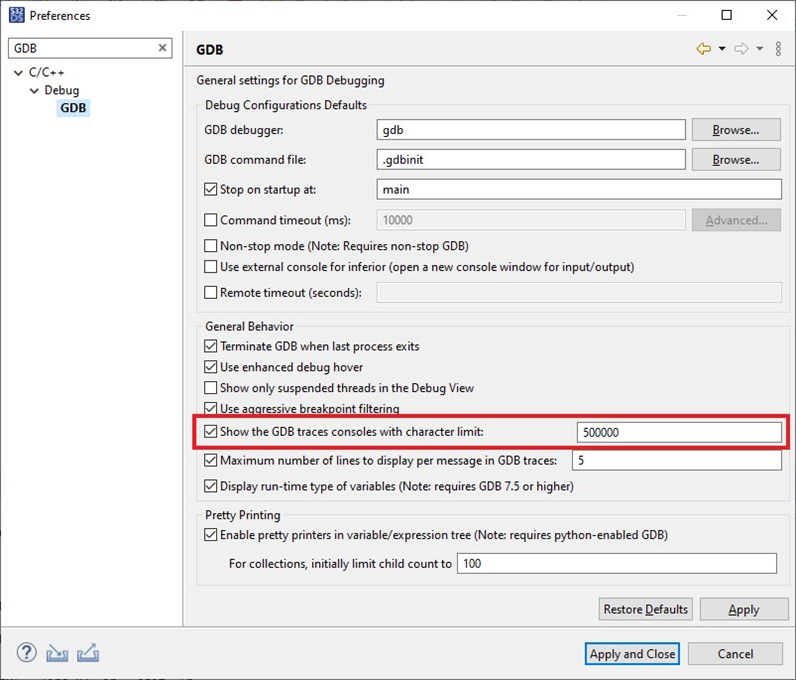Click the forward navigation arrow icon
The image size is (796, 680).
(x=741, y=49)
